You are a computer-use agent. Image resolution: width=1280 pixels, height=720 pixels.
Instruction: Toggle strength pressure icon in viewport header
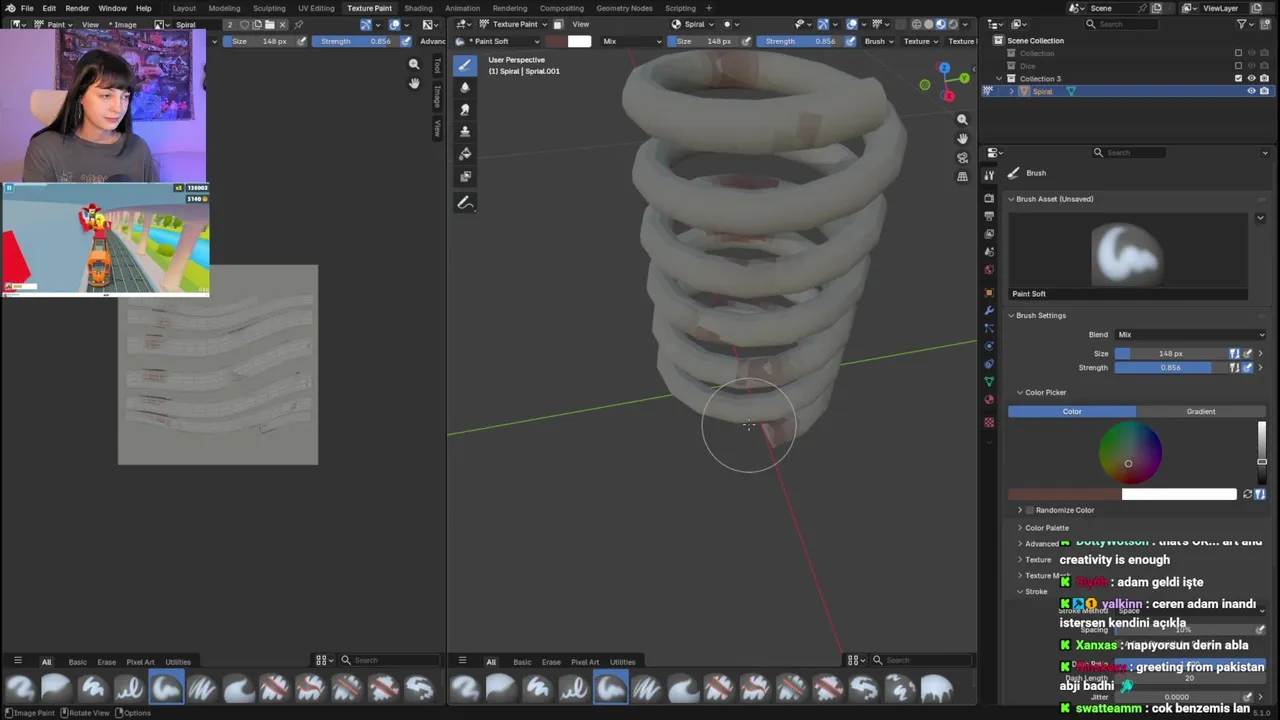coord(850,41)
